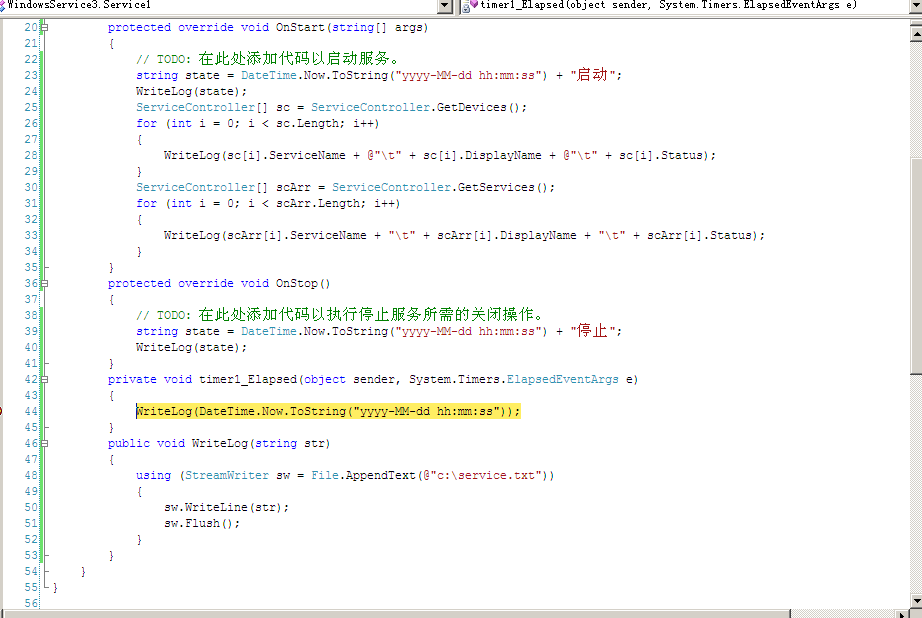Click line number 56 in the margin
Image resolution: width=922 pixels, height=618 pixels.
(31, 603)
